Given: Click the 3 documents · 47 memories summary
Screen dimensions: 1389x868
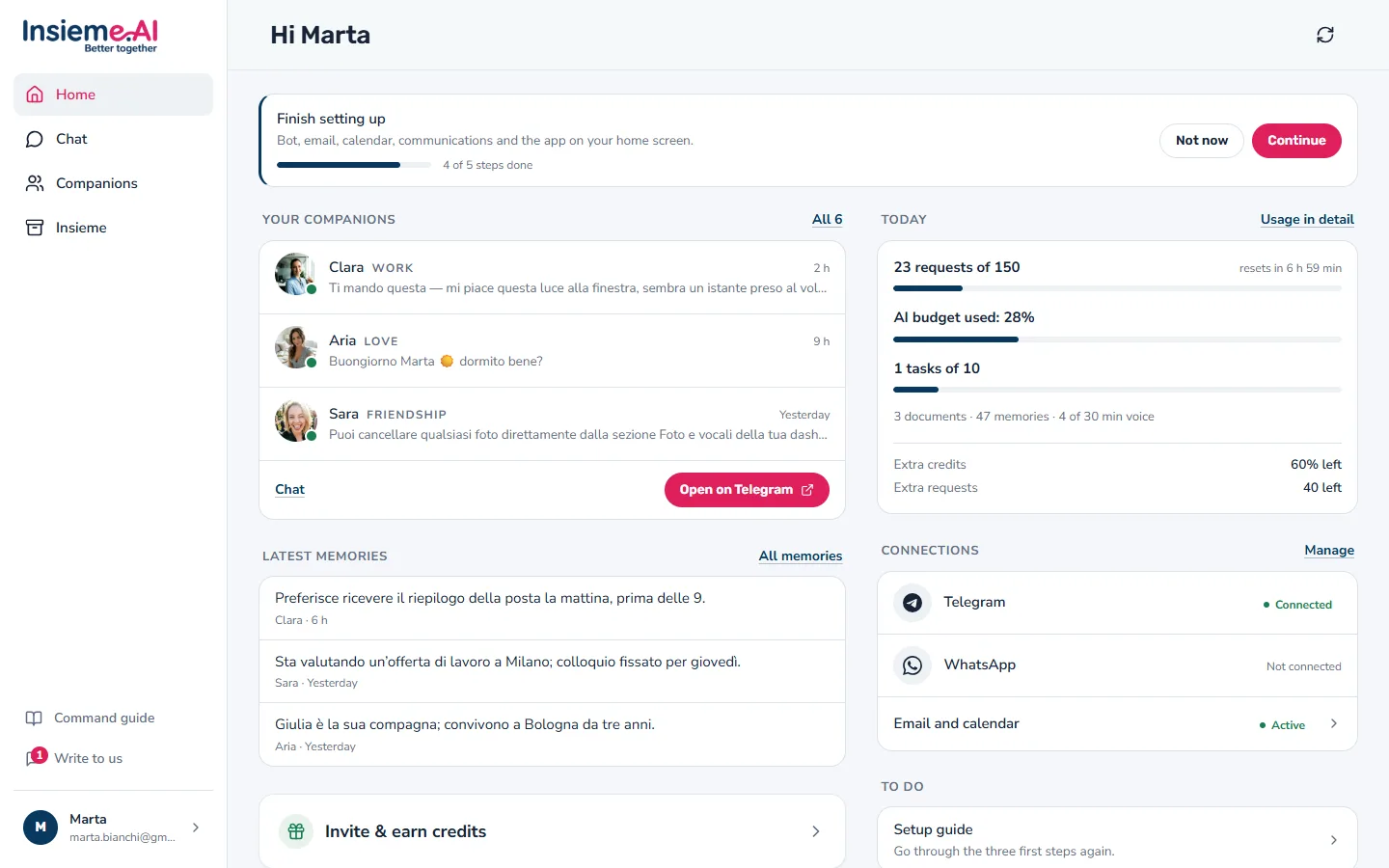Looking at the screenshot, I should pos(1023,417).
